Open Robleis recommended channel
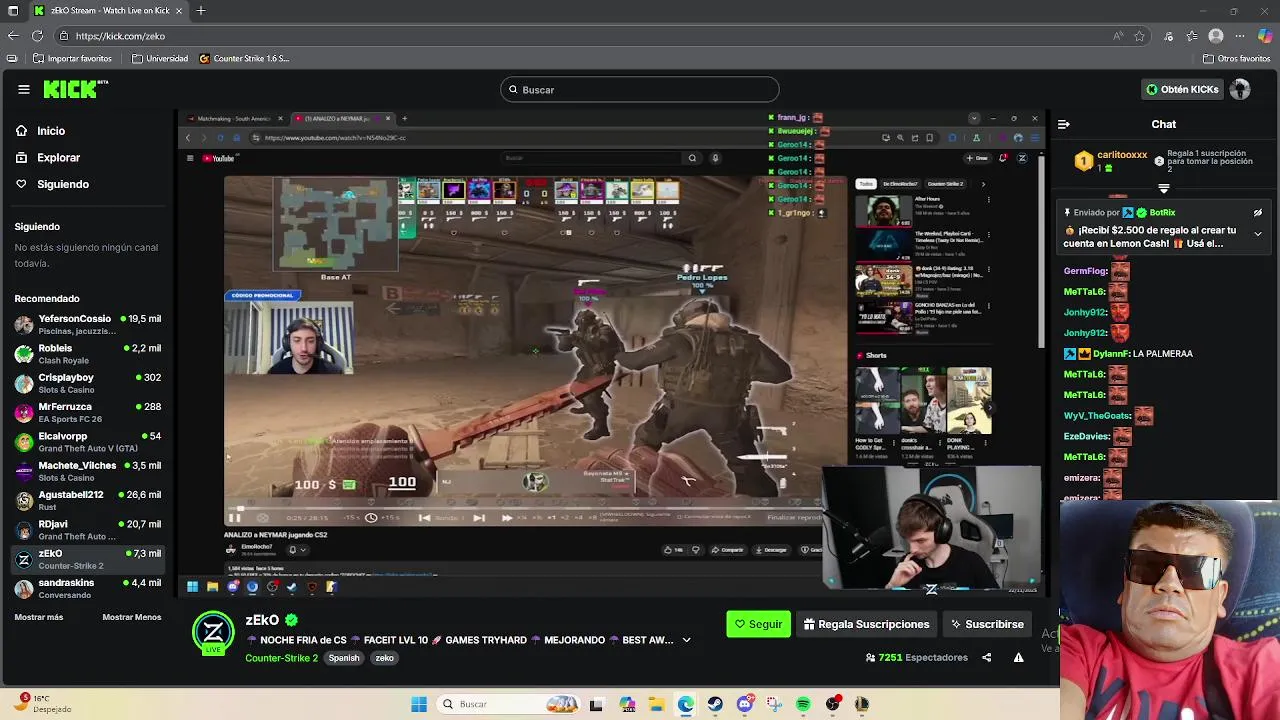Viewport: 1280px width, 720px height. 88,353
